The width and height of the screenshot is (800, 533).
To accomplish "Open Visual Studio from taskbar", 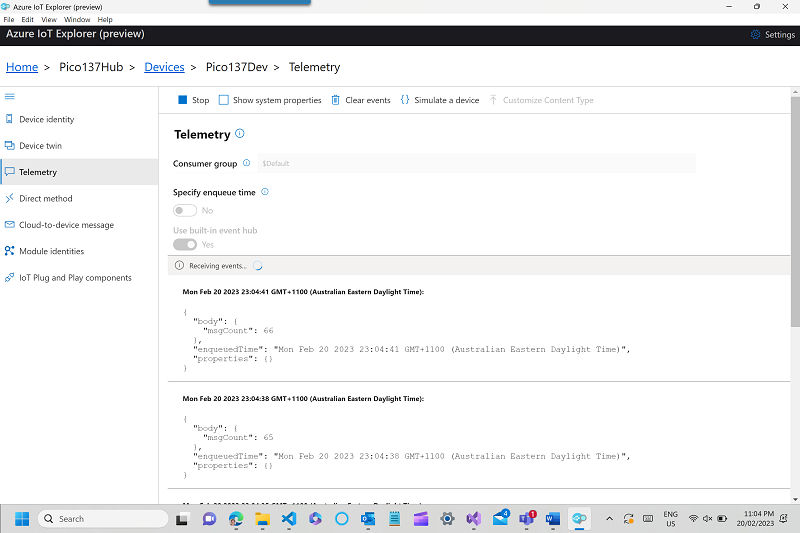I will click(473, 519).
